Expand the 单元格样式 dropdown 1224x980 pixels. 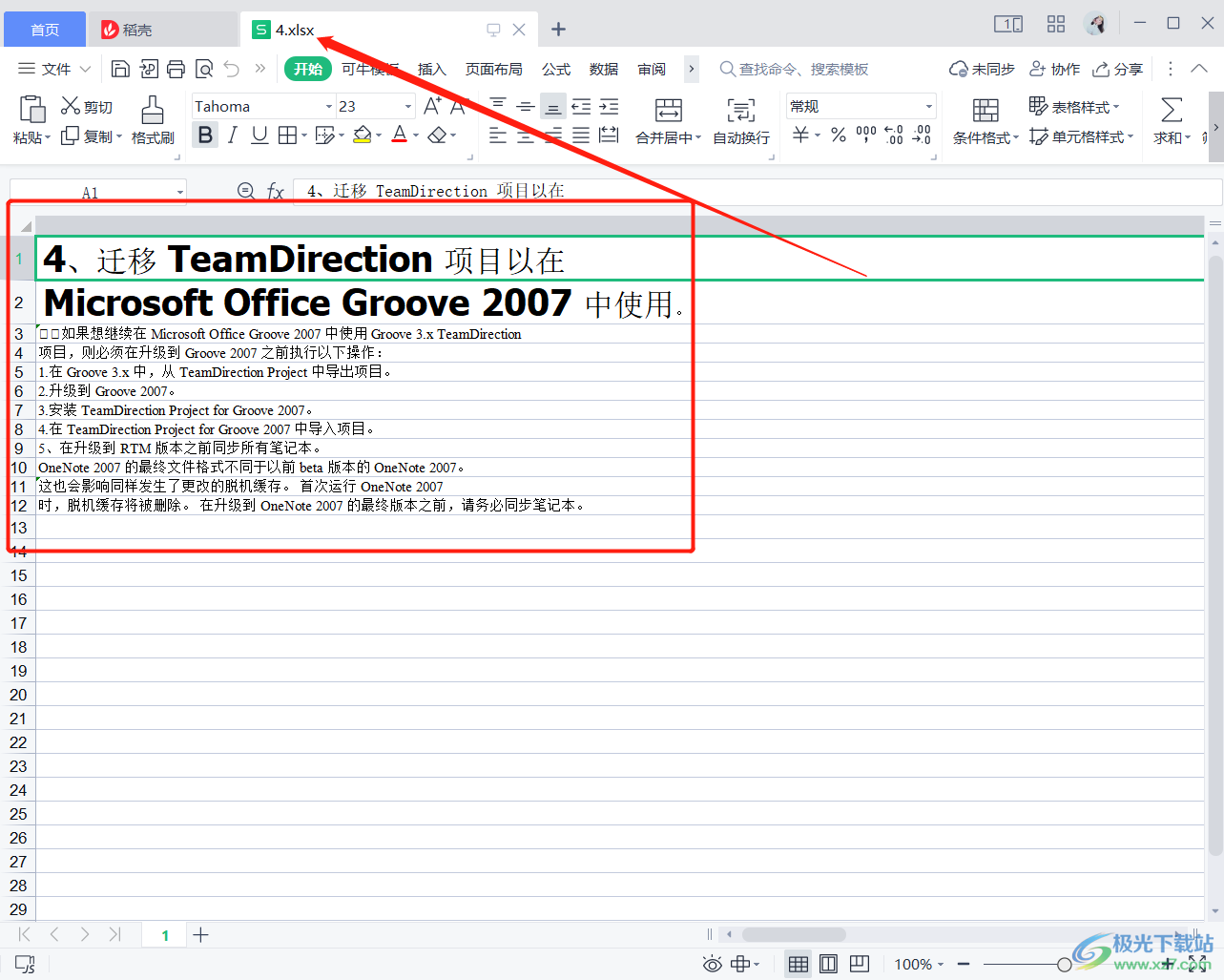click(1131, 136)
